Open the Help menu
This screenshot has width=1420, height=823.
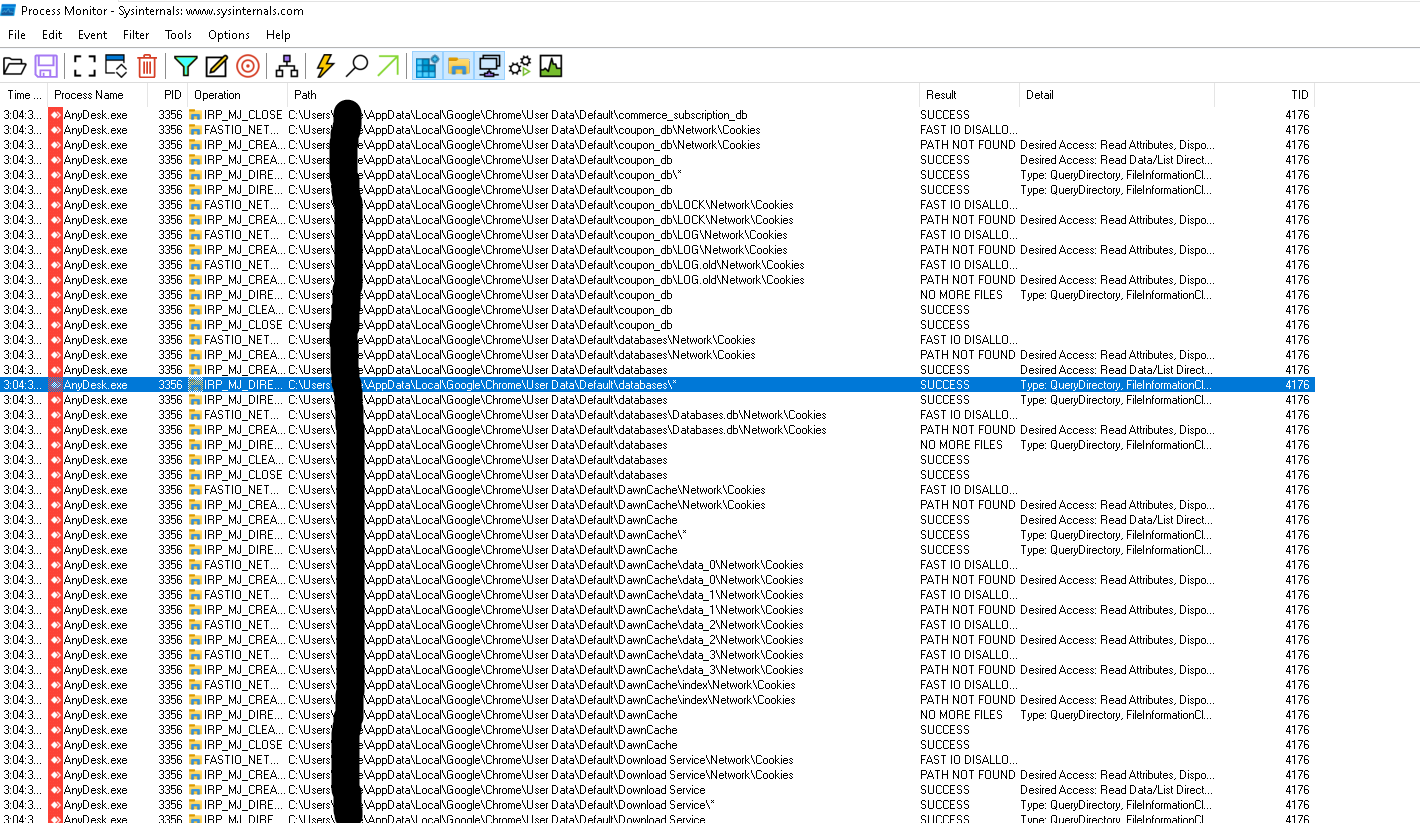point(278,35)
